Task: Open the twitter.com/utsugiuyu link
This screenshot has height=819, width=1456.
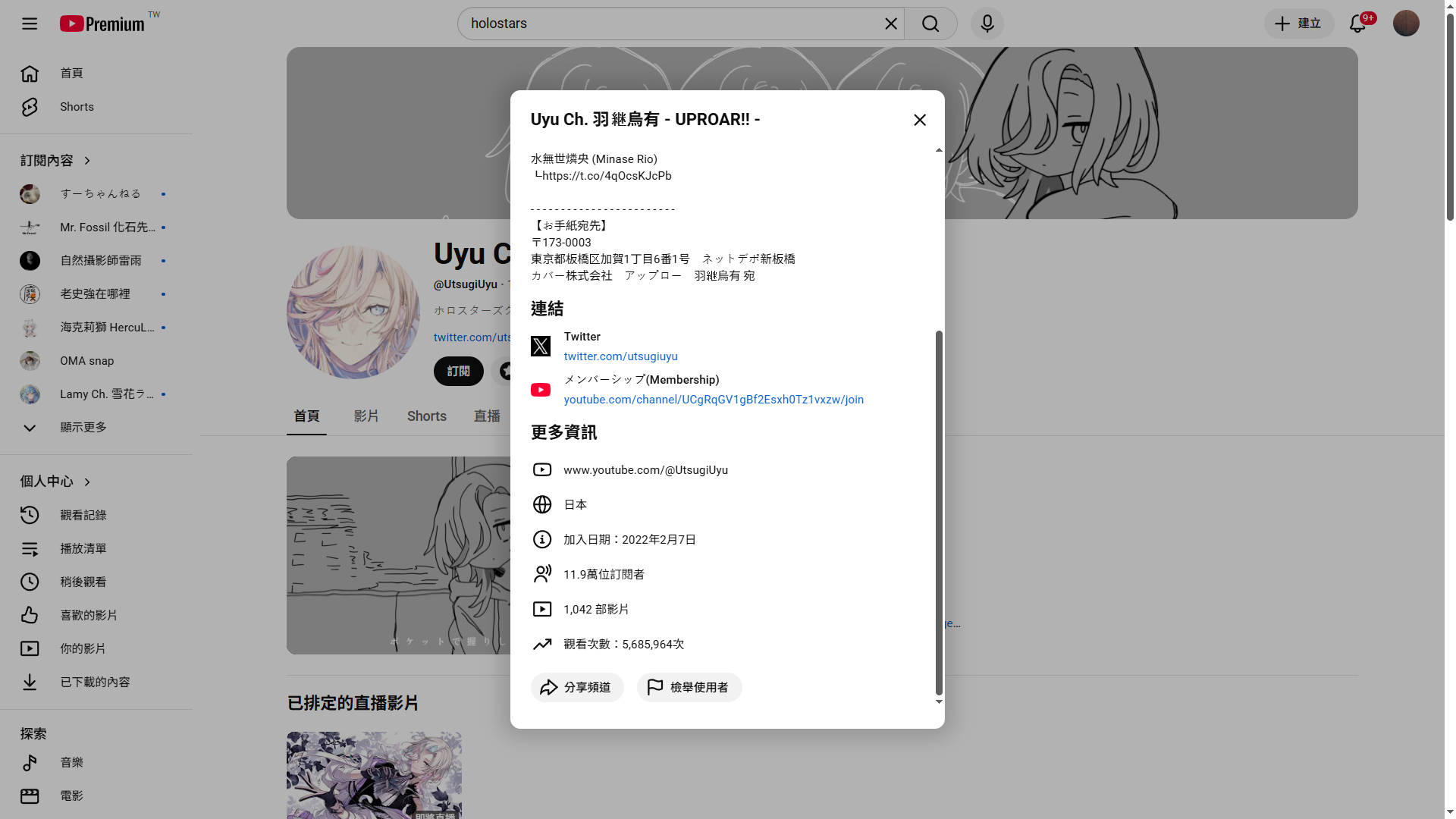Action: [620, 356]
